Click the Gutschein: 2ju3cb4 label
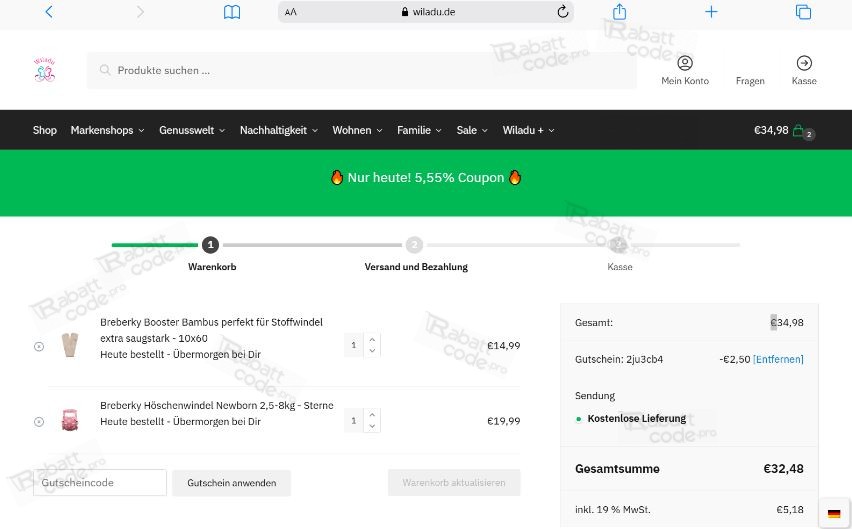 [x=619, y=360]
